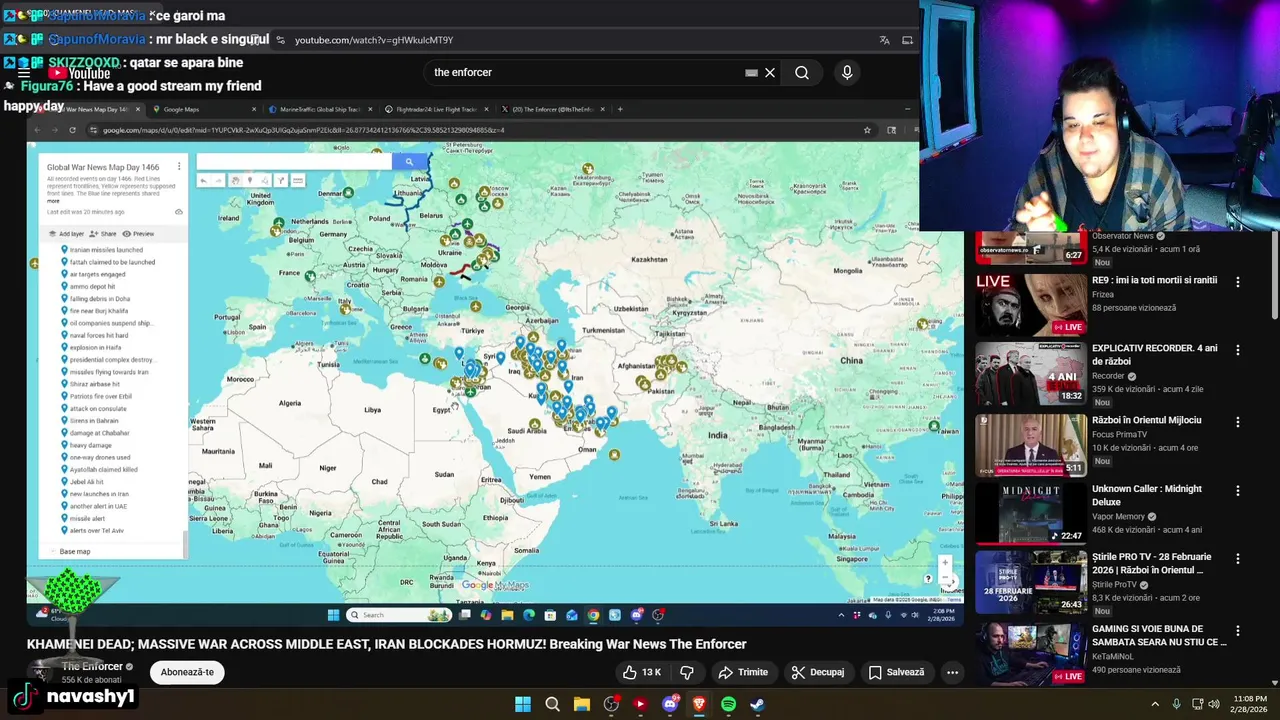Select 'Ayatollah claimed killed' layer item
The height and width of the screenshot is (720, 1280).
tap(104, 470)
